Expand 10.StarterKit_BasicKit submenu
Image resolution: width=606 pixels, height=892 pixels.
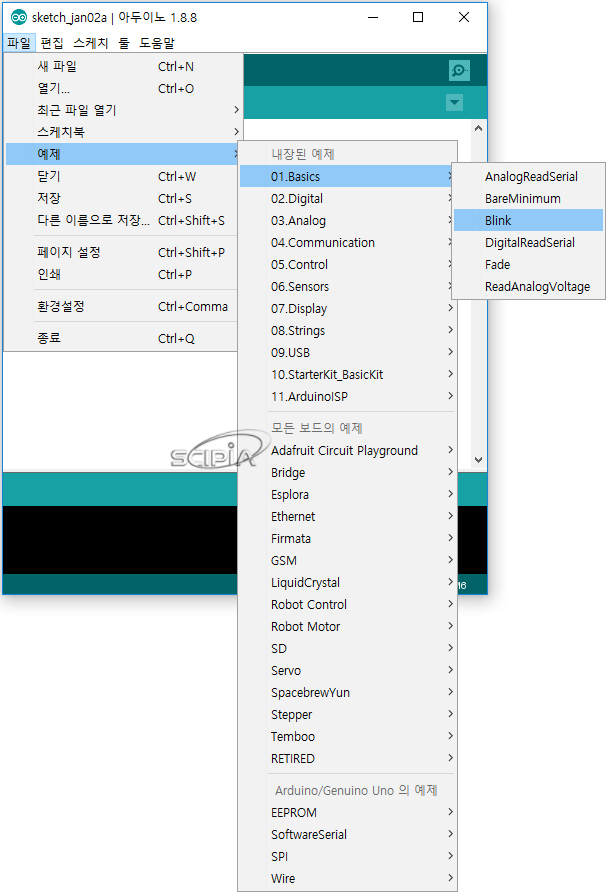tap(348, 374)
